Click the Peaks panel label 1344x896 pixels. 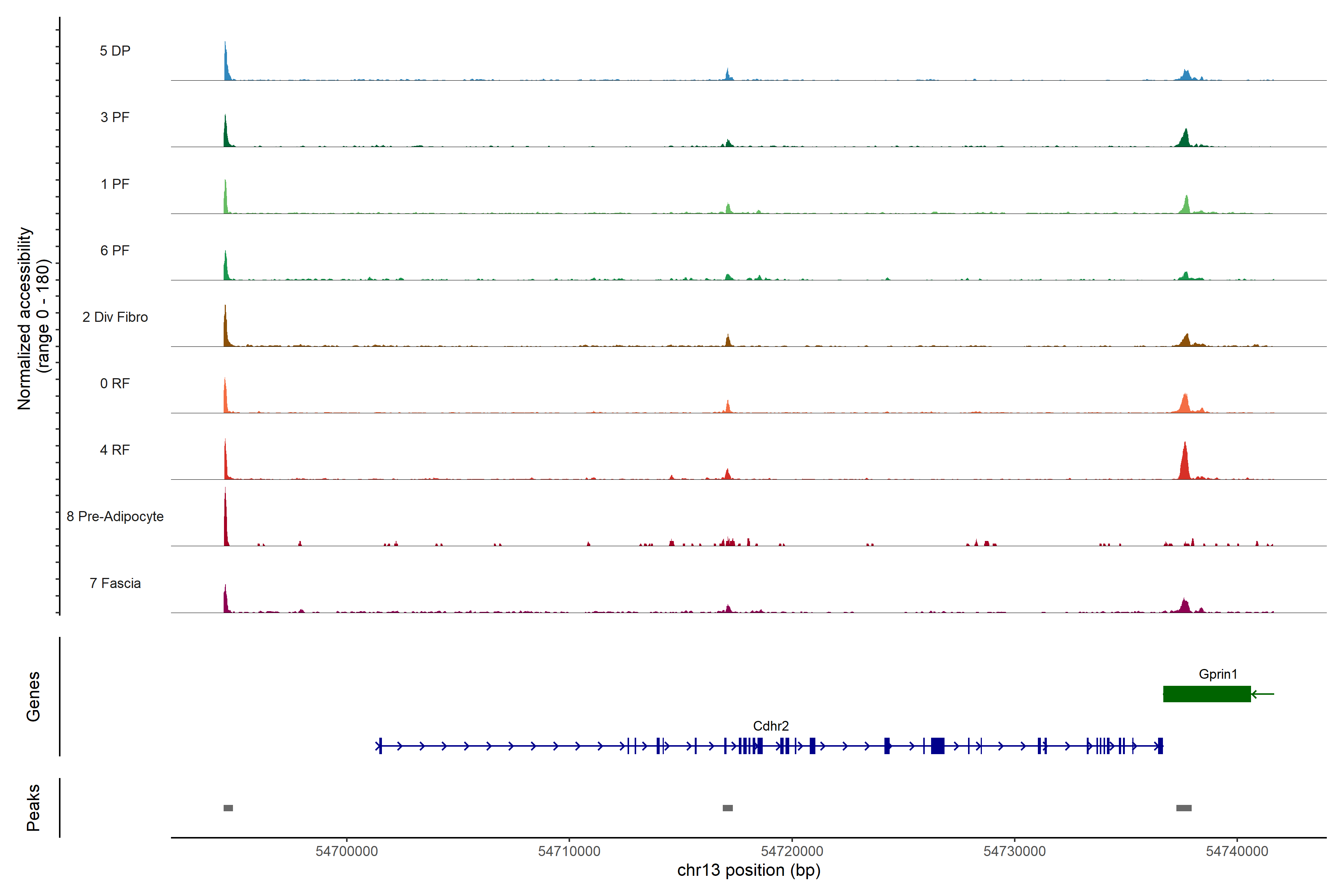(33, 808)
